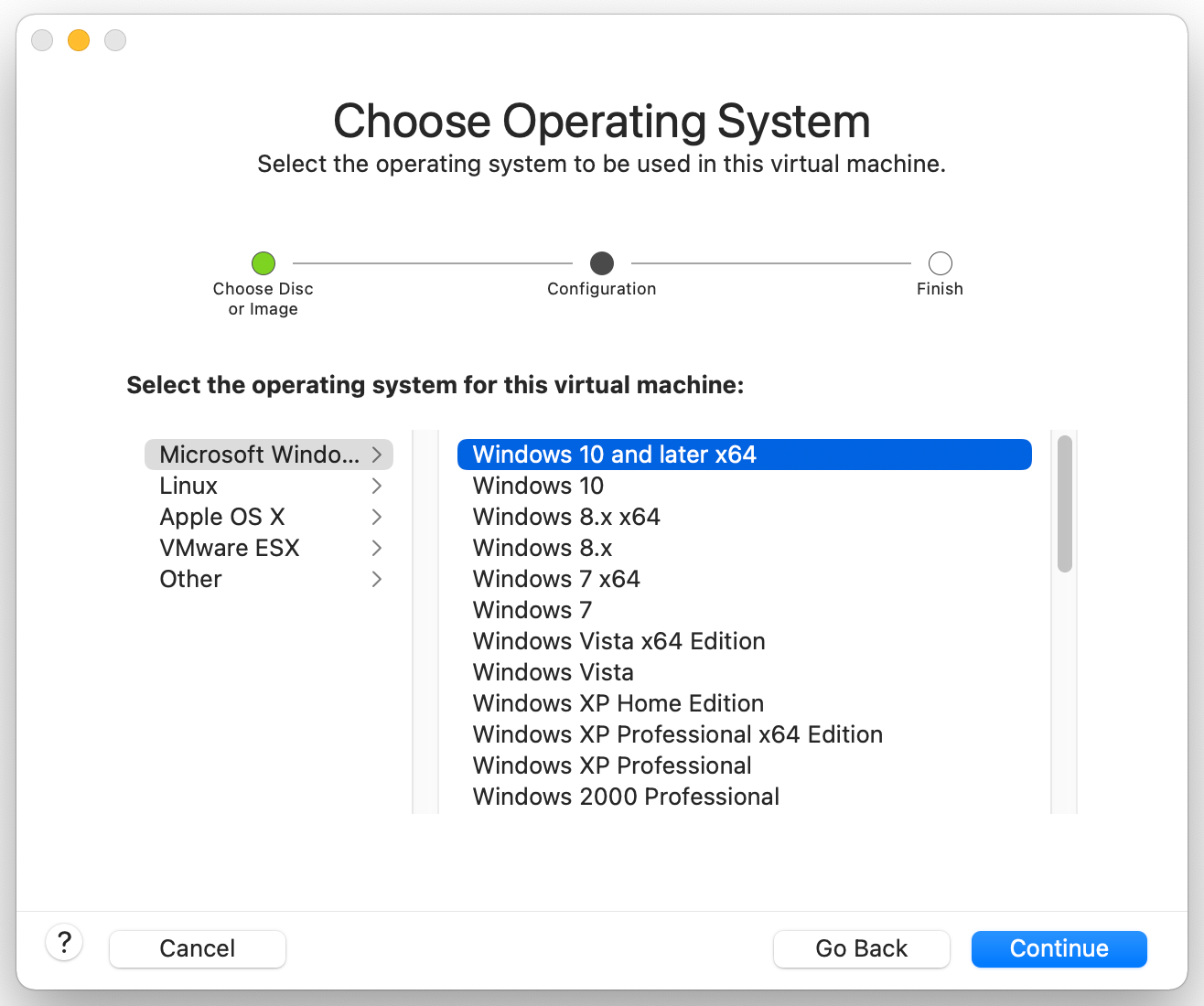Click the Configuration step indicator circle
The width and height of the screenshot is (1204, 1006).
[x=602, y=263]
